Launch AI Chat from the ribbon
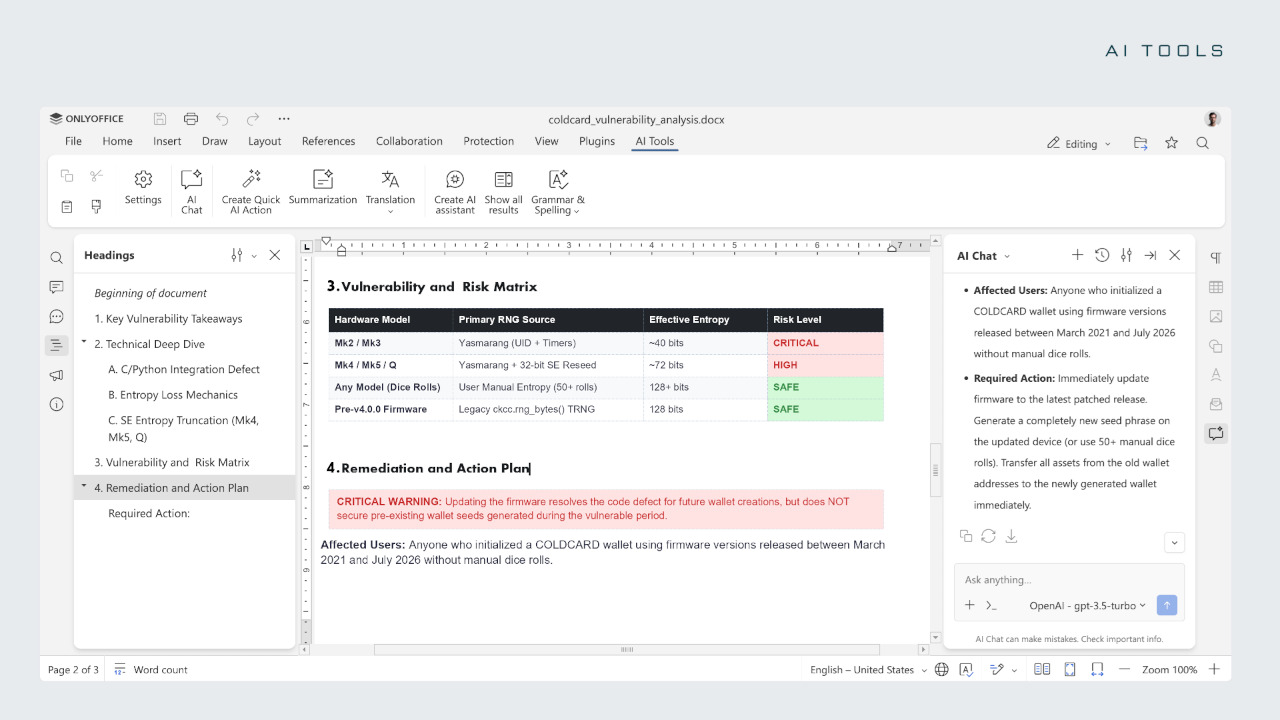The image size is (1280, 720). click(191, 191)
